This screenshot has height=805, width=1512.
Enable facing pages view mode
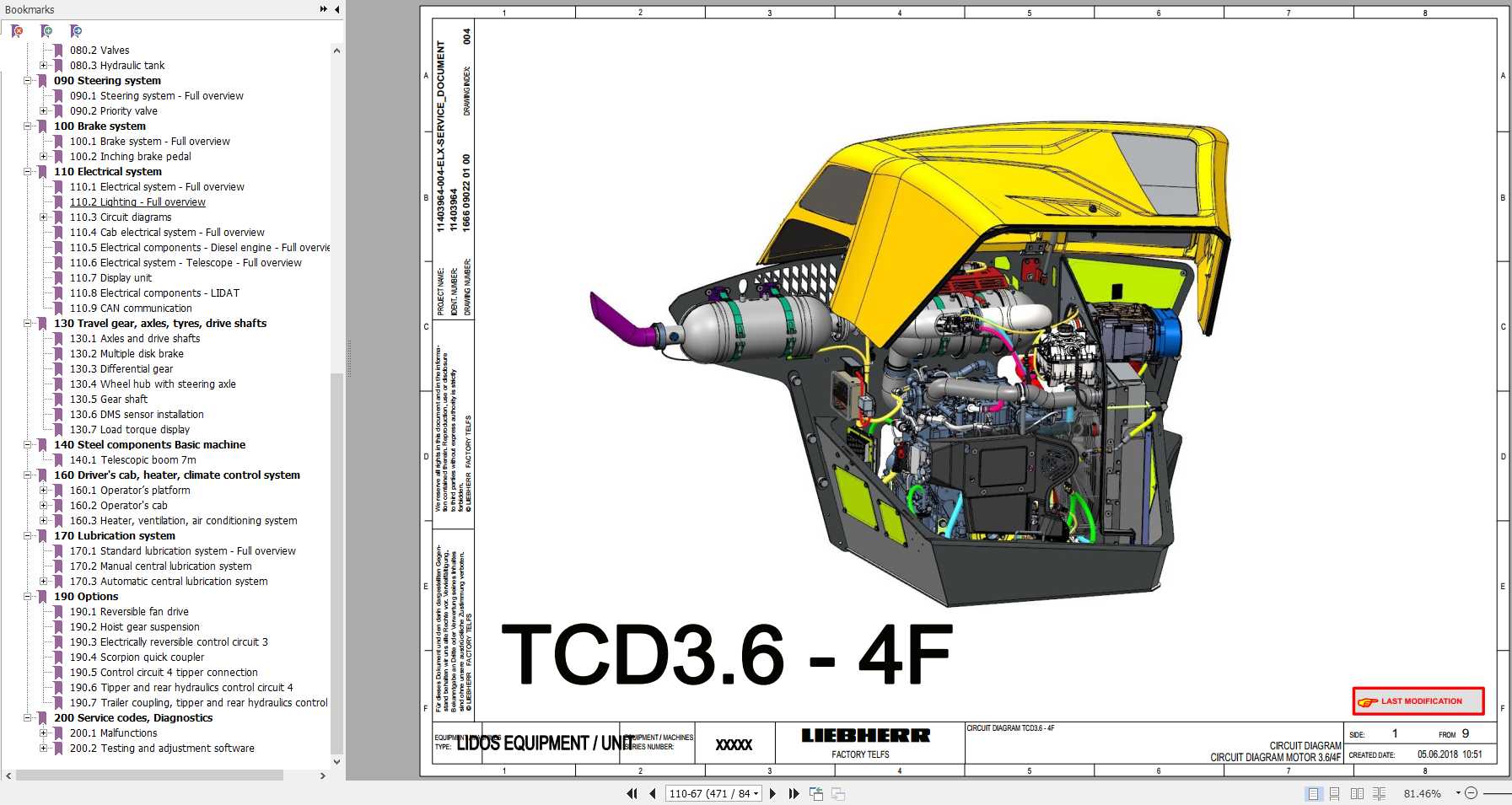1357,793
